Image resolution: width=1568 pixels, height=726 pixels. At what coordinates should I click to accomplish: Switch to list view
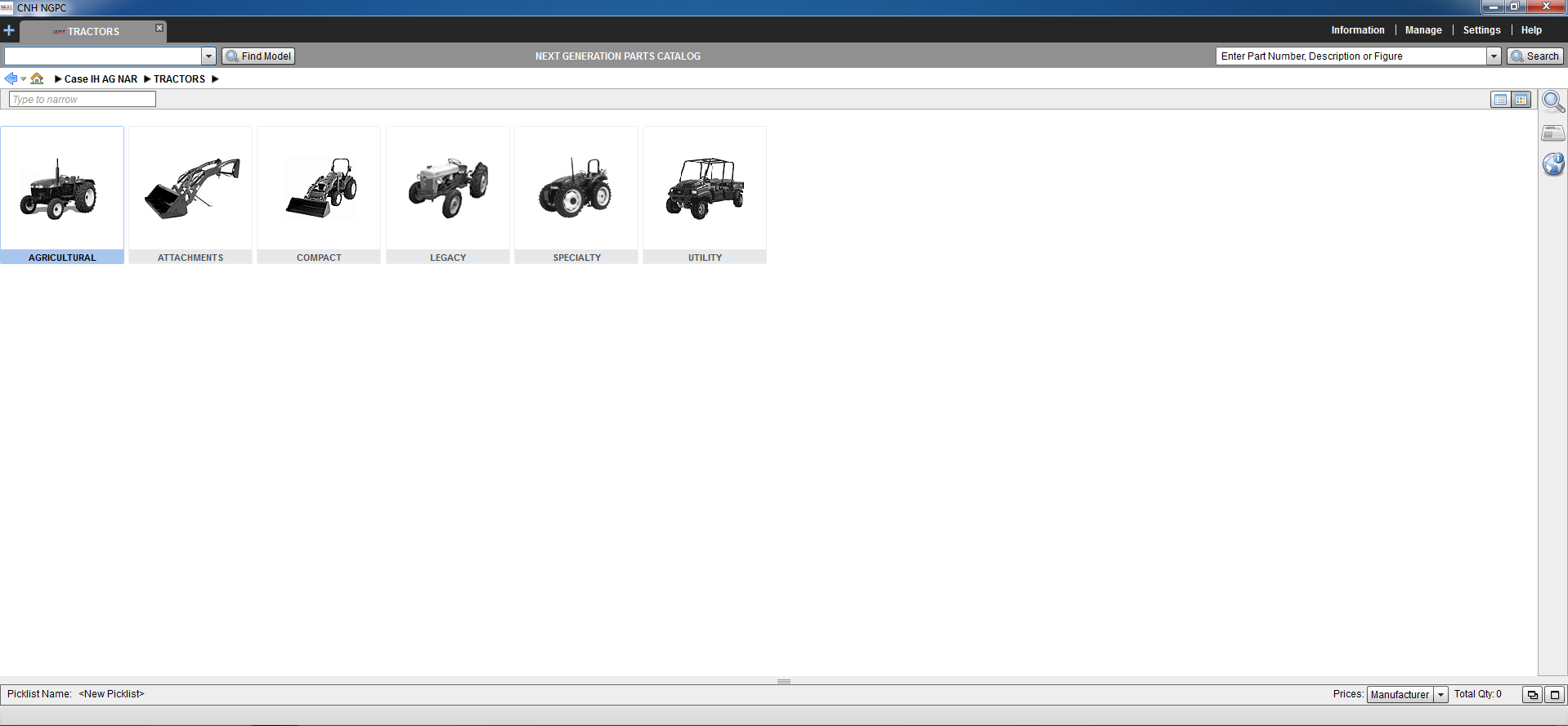1500,100
